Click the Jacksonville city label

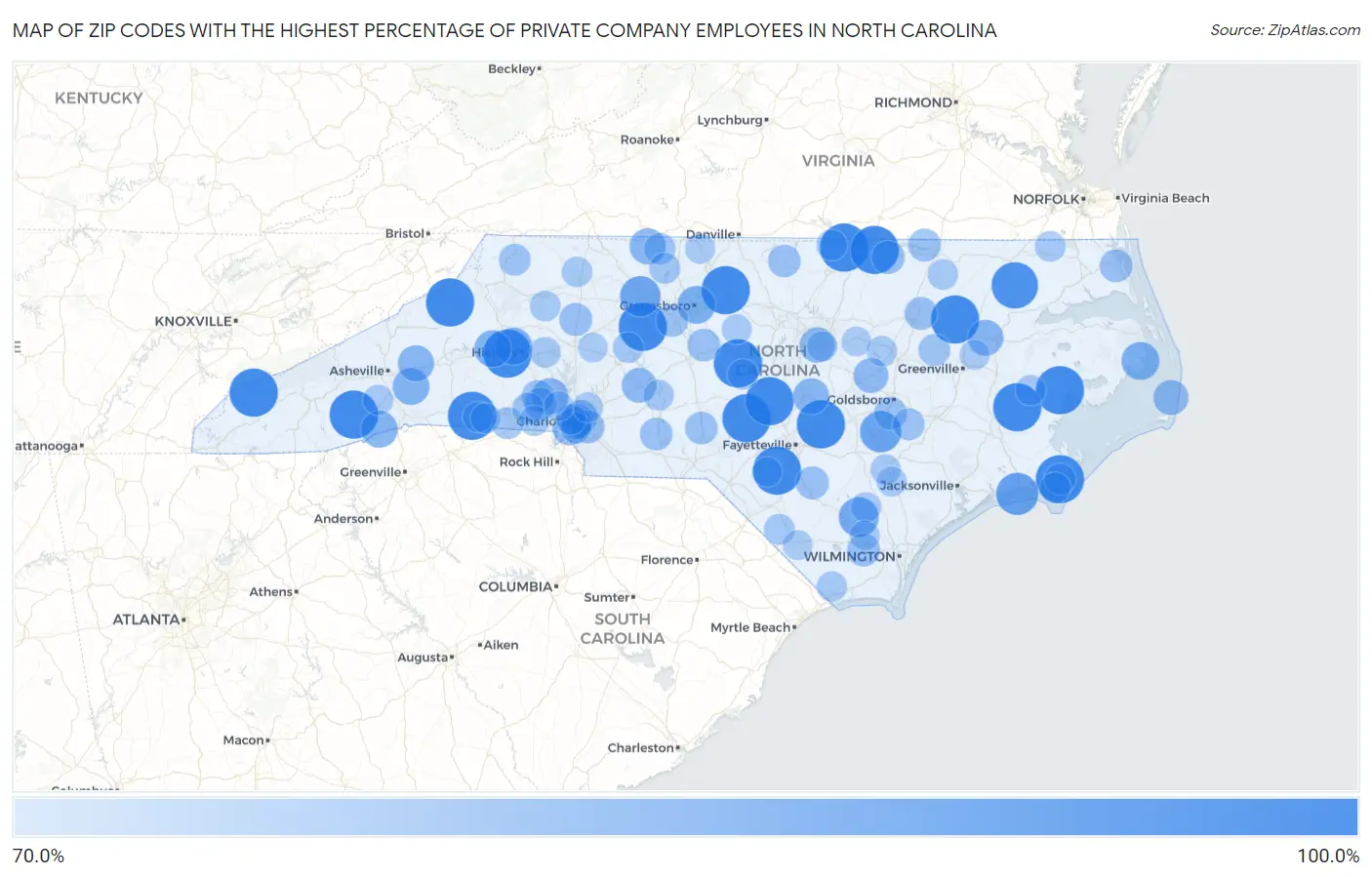919,485
